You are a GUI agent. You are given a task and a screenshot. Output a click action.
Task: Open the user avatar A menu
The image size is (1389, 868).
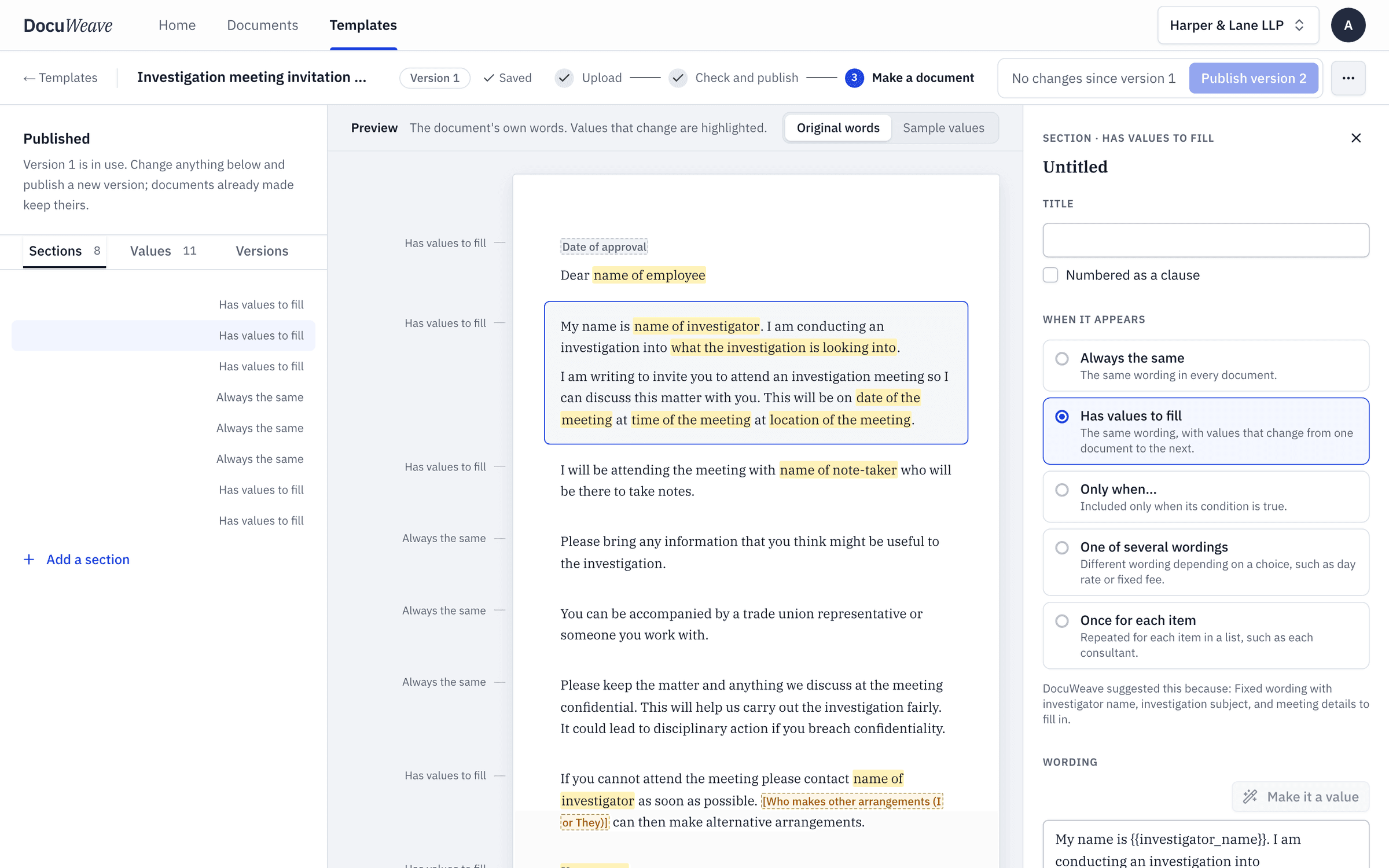1348,25
